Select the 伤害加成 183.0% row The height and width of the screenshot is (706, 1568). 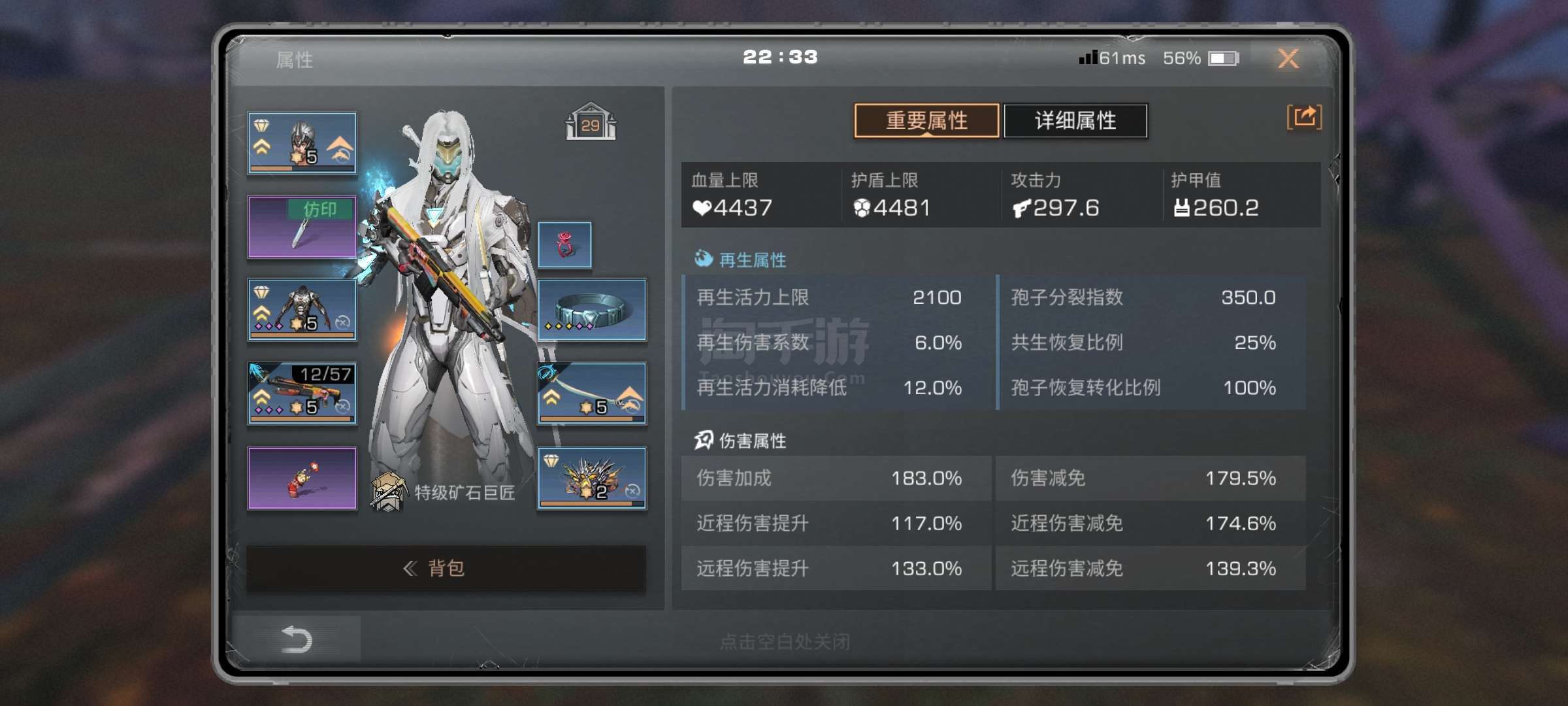(x=836, y=478)
